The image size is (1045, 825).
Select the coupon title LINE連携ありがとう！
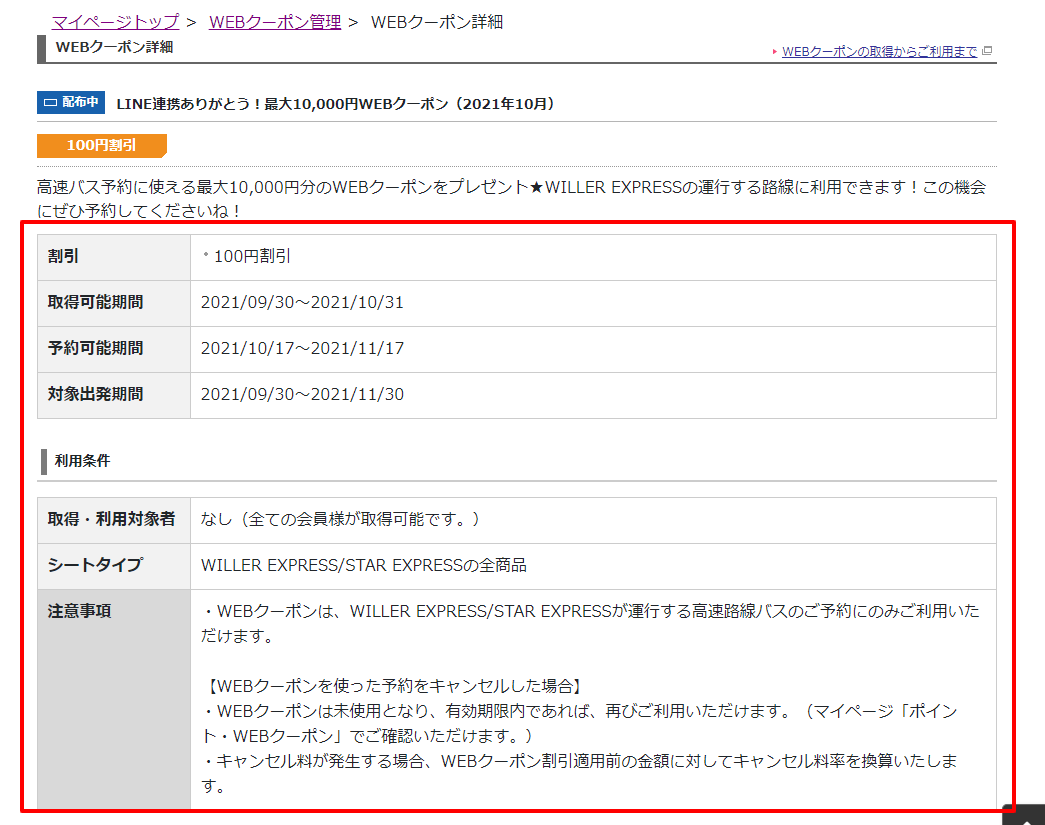(335, 104)
